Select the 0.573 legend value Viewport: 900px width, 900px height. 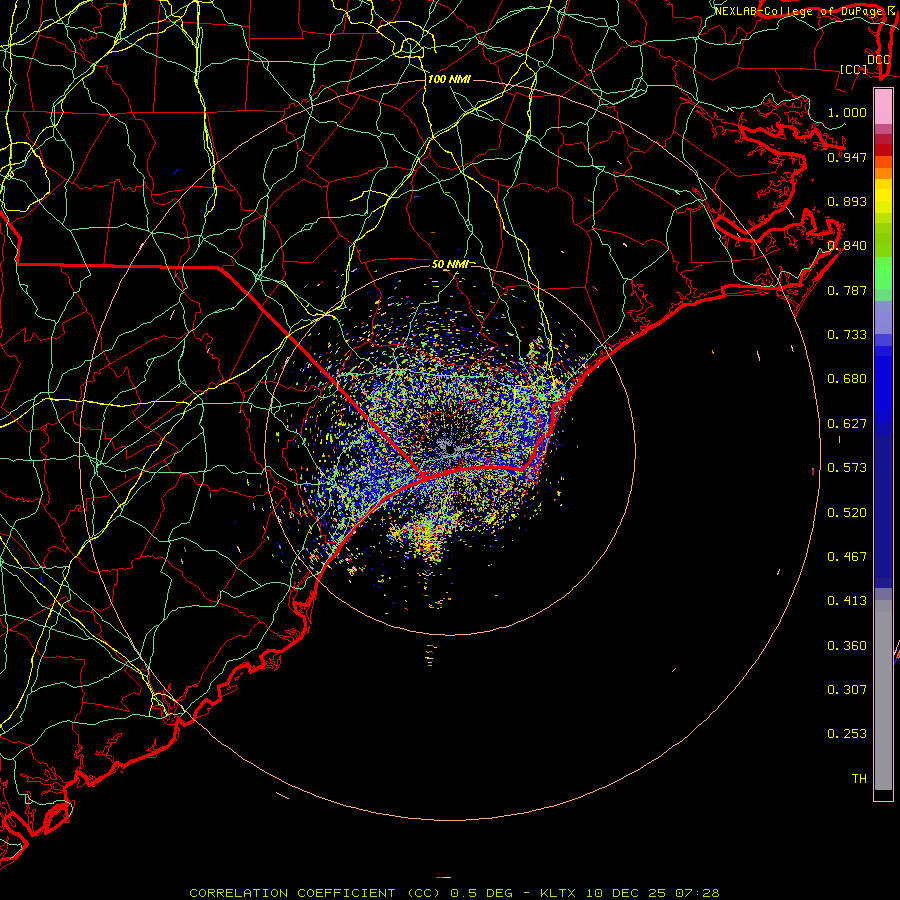click(x=847, y=468)
